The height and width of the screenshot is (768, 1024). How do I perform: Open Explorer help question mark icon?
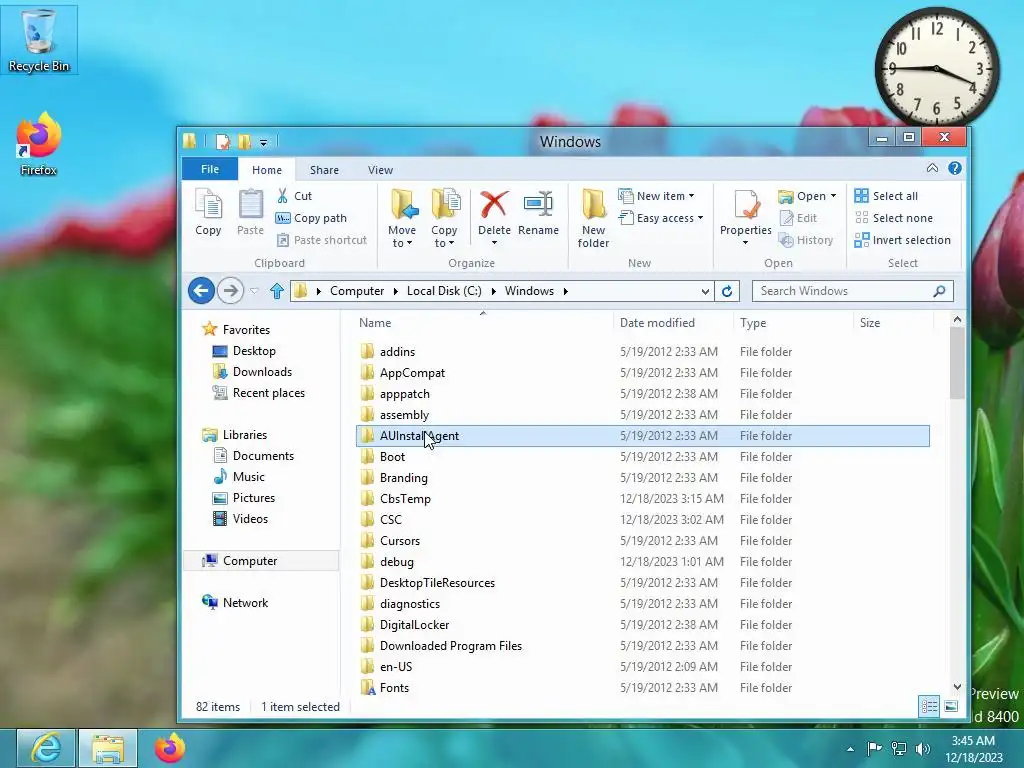(x=955, y=168)
